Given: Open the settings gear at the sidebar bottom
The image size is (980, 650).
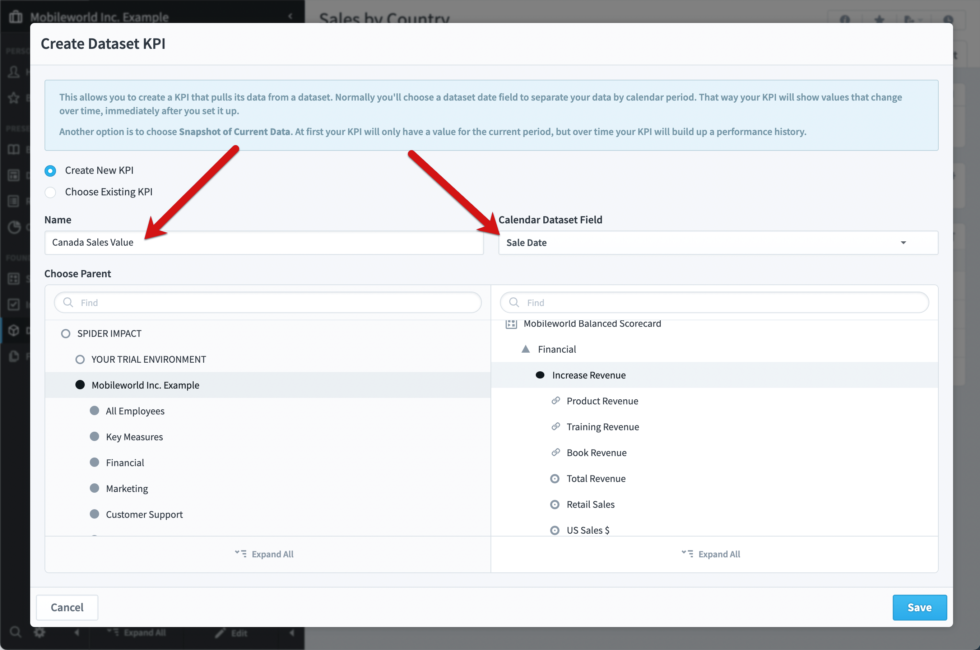Looking at the screenshot, I should [40, 632].
